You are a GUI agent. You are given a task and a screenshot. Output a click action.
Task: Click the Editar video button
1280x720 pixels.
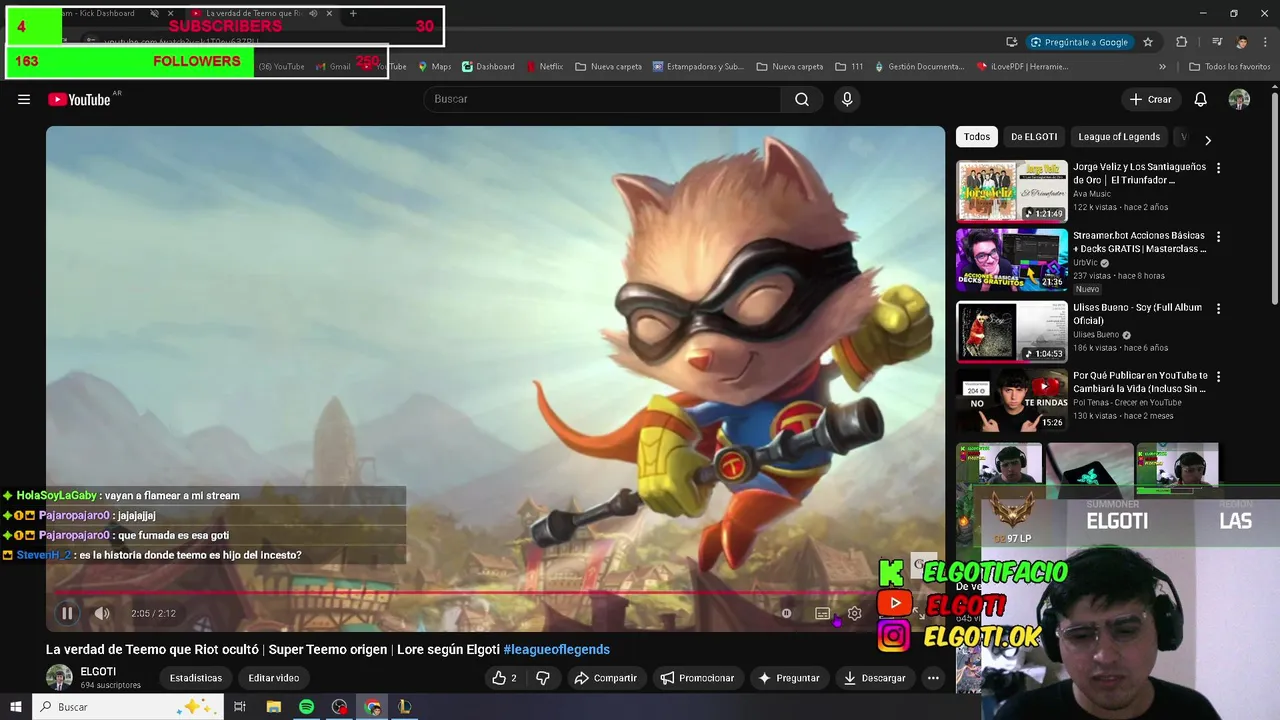tap(274, 678)
